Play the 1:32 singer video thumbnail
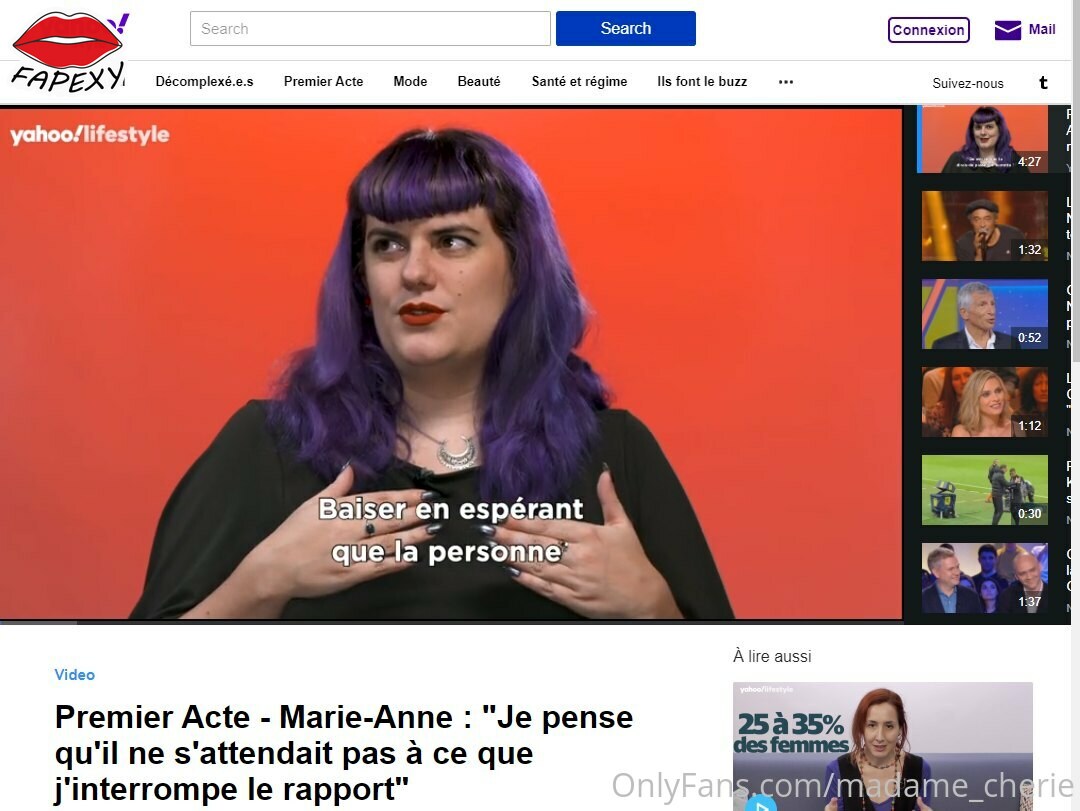 click(x=984, y=226)
